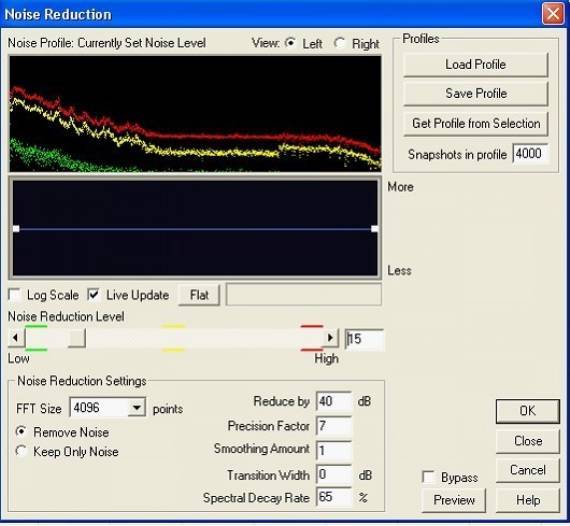The height and width of the screenshot is (526, 570).
Task: Click the right arrow of noise level slider
Action: click(x=330, y=338)
